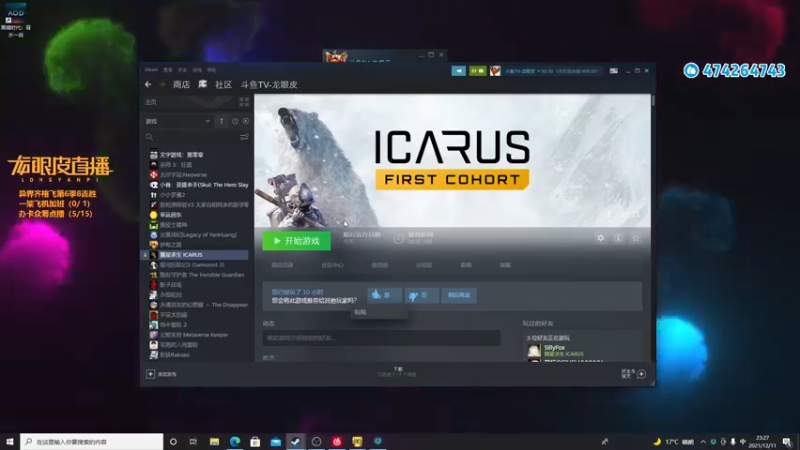Open the store page link below play button
Image resolution: width=800 pixels, height=450 pixels.
(282, 265)
